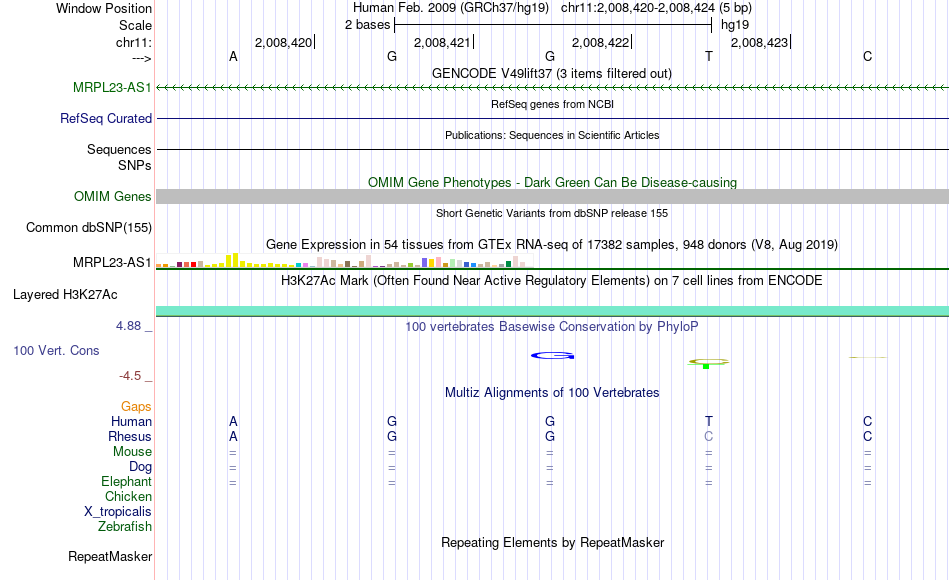Click the GTEx Gene Expression track title
Image resolution: width=950 pixels, height=580 pixels.
click(552, 245)
